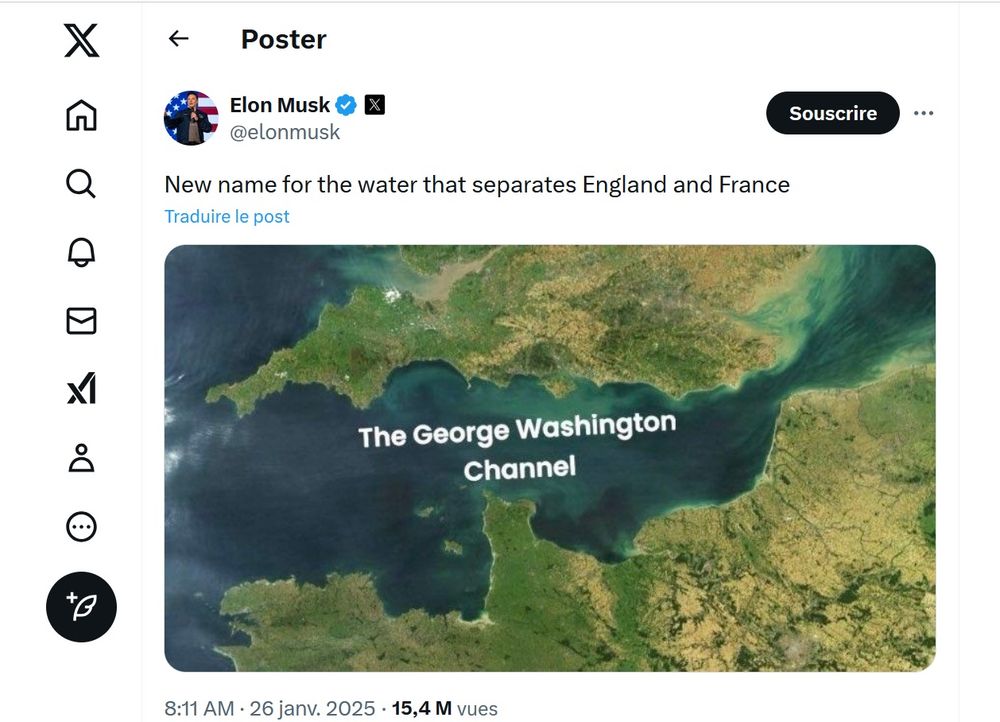The width and height of the screenshot is (1000, 722).
Task: Go back using the arrow
Action: [x=178, y=38]
